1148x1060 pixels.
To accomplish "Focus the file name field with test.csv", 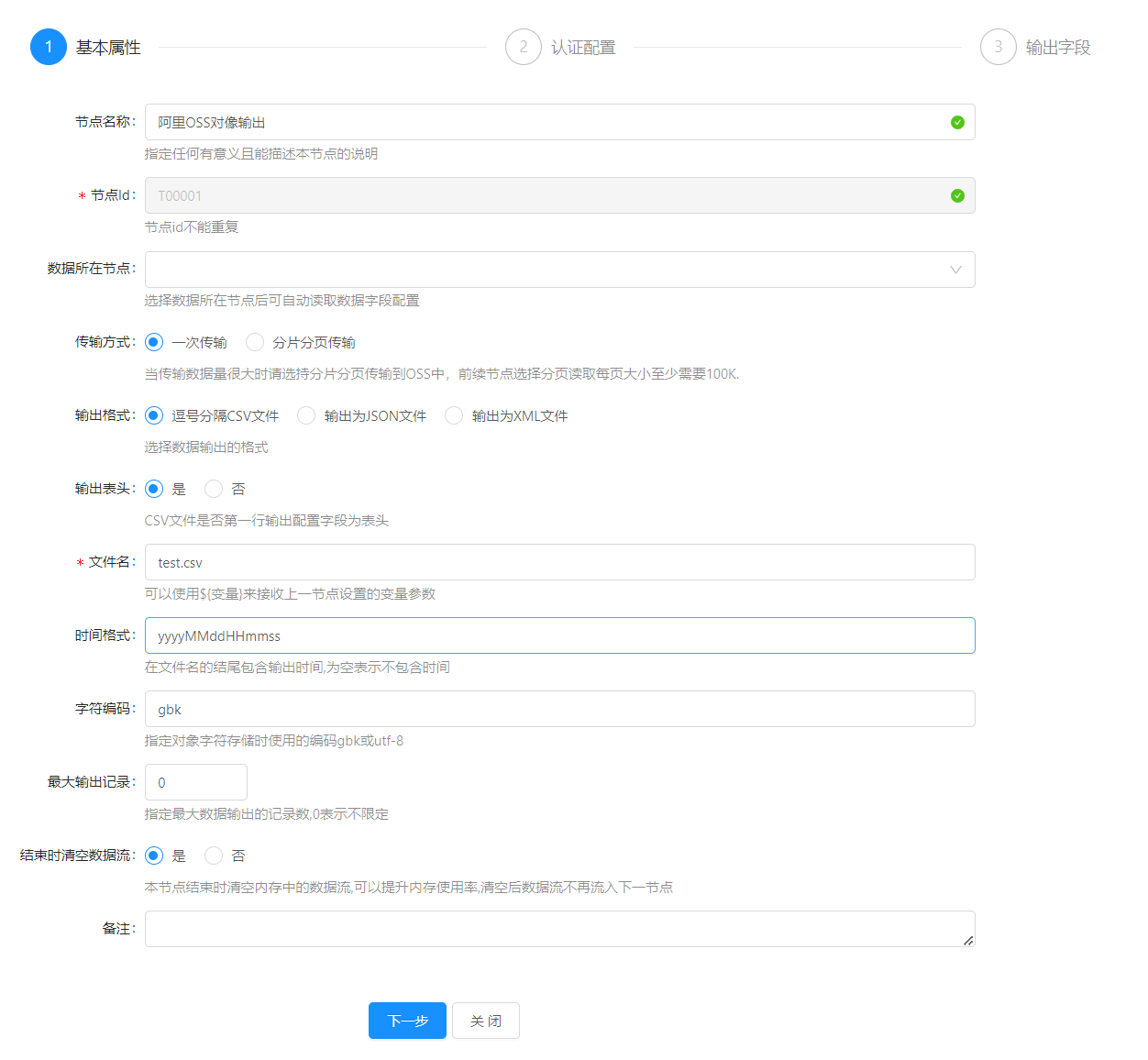I will tap(559, 562).
